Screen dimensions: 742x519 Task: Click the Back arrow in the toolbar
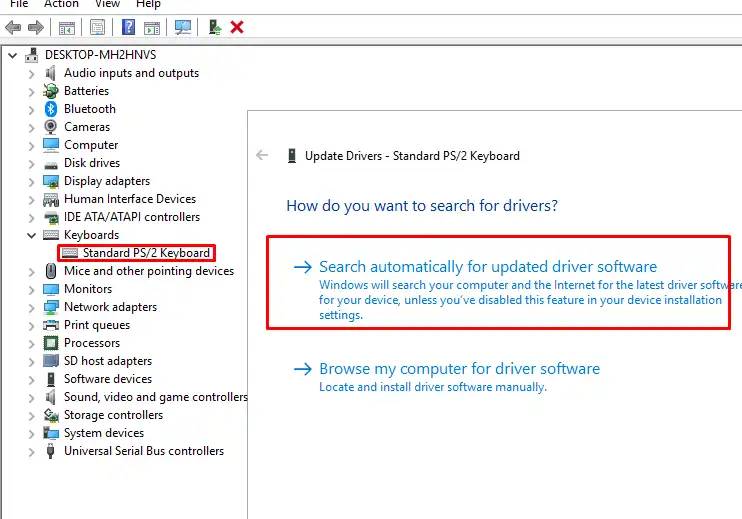pos(13,27)
